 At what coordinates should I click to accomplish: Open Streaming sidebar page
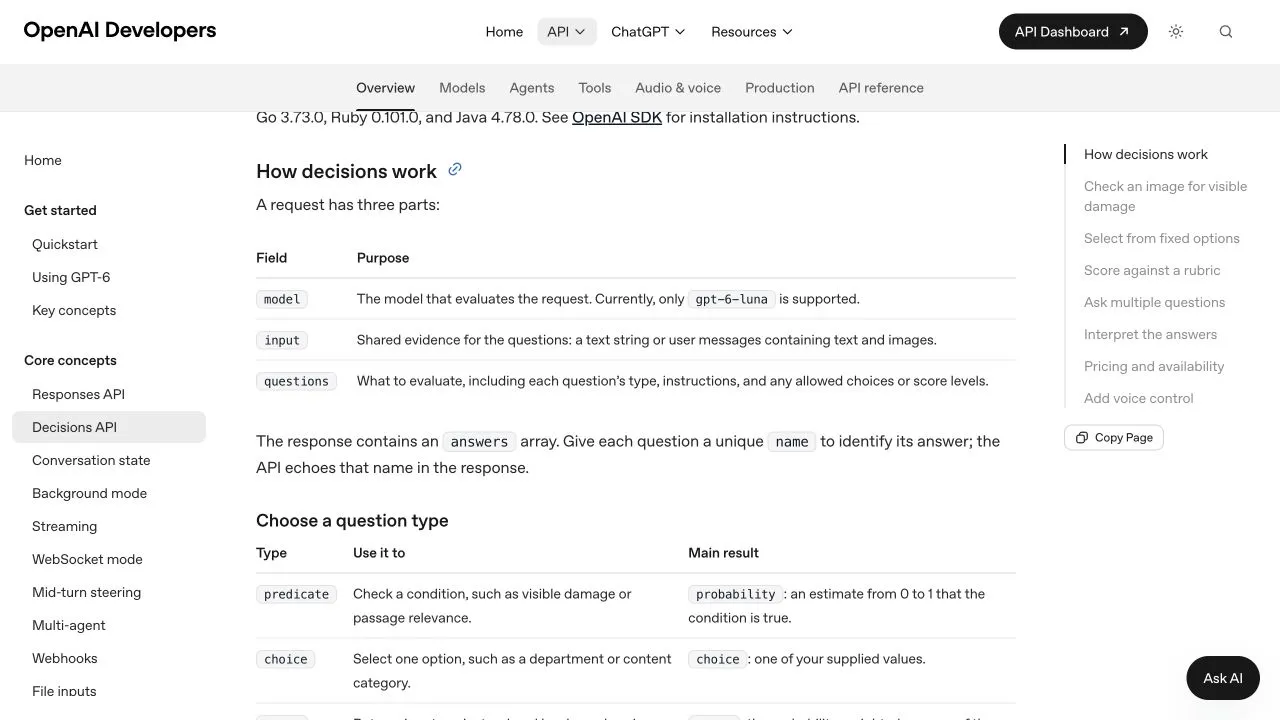[x=64, y=526]
